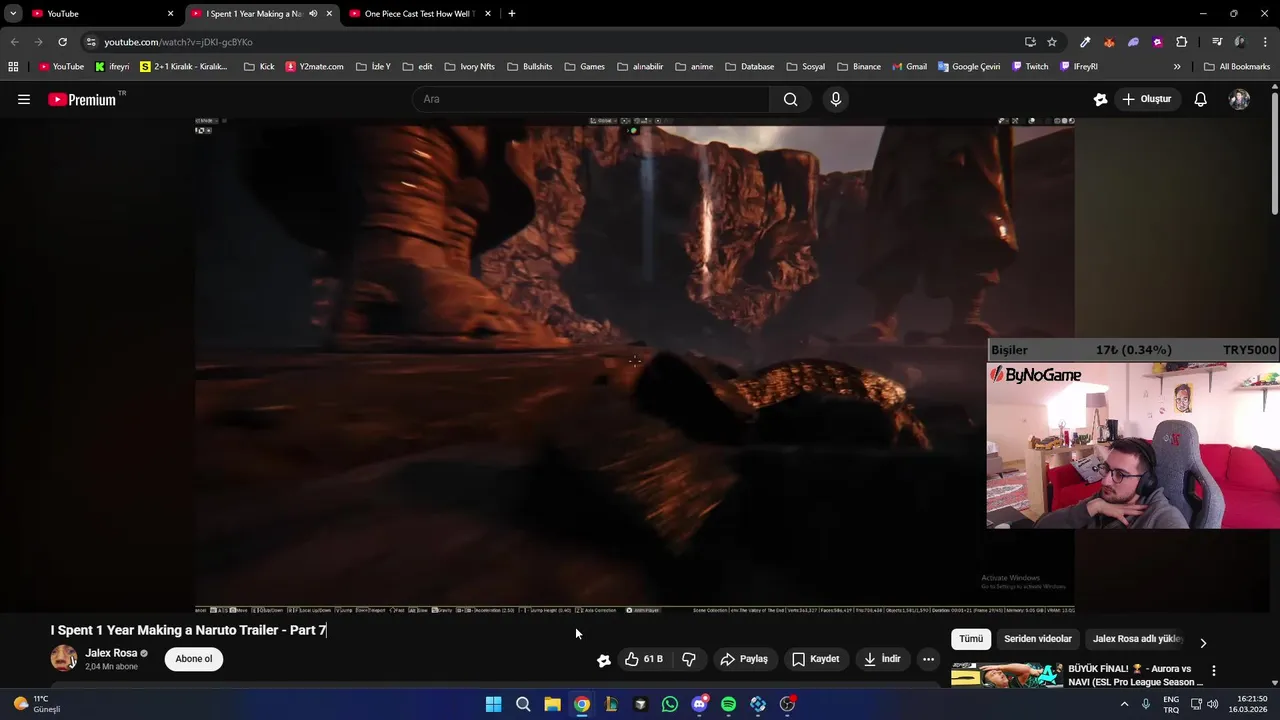Open Chrome extensions puzzle icon
The height and width of the screenshot is (720, 1280).
1182,42
